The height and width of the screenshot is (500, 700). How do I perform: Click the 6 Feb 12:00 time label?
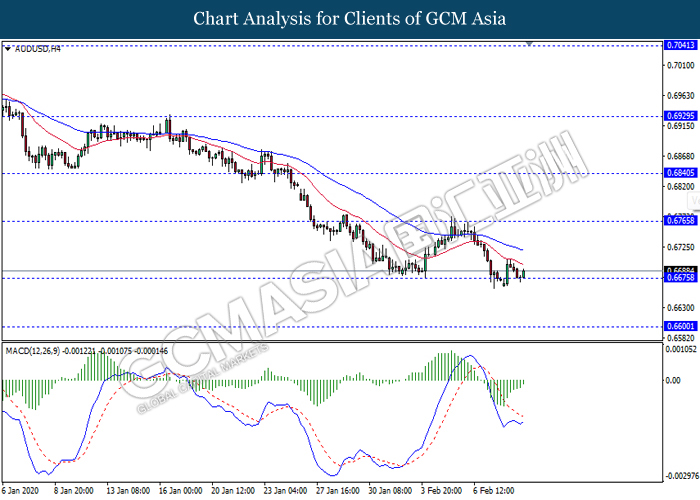[494, 491]
